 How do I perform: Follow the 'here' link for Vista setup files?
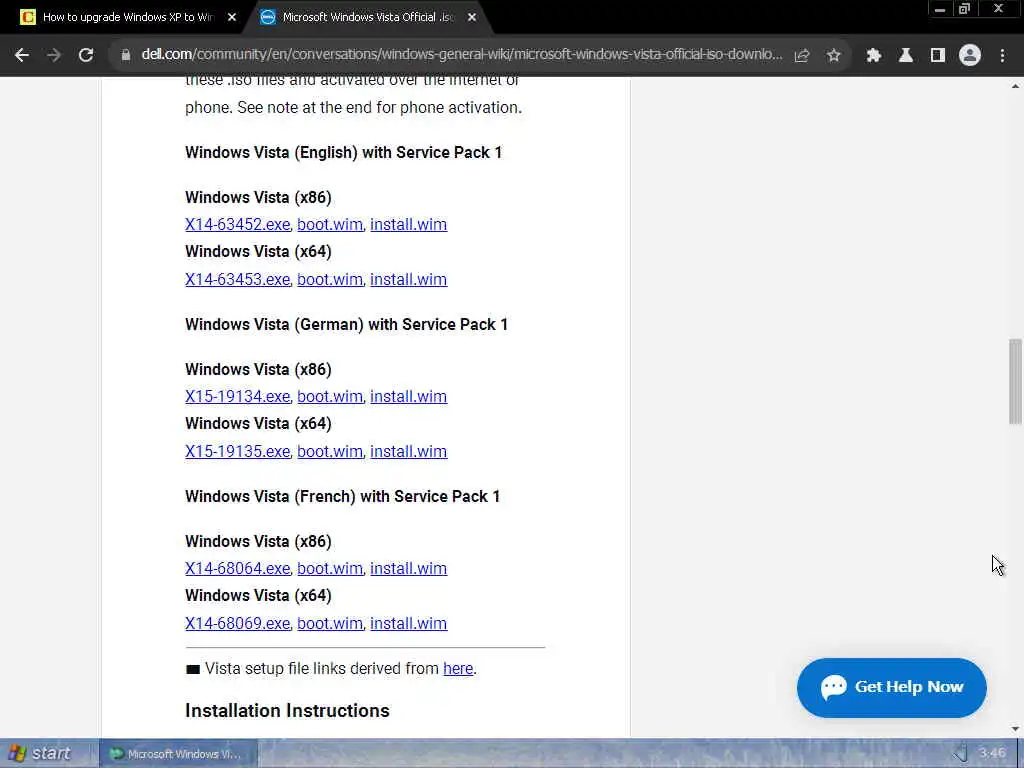tap(458, 669)
